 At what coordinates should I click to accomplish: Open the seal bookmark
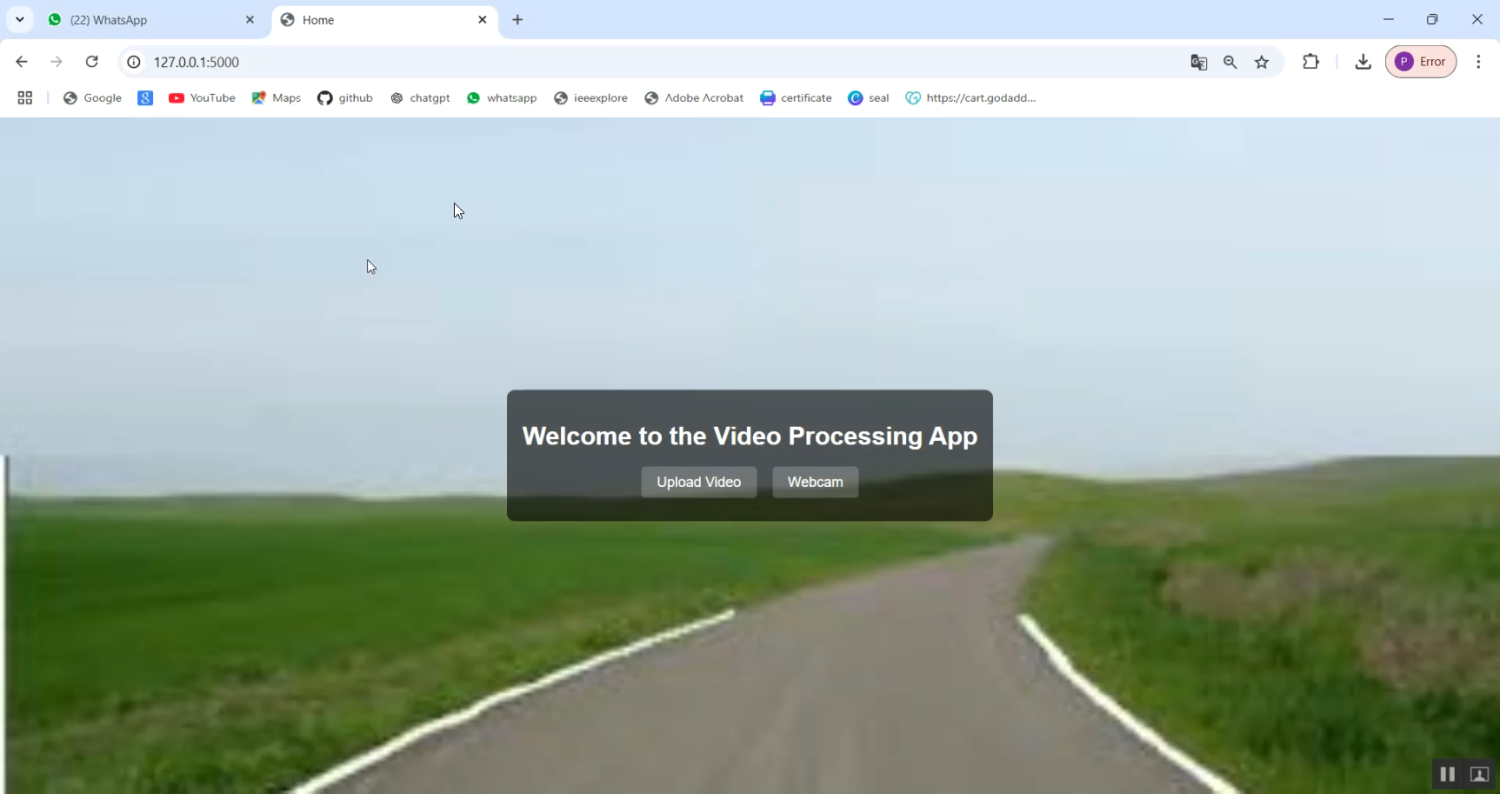coord(868,98)
